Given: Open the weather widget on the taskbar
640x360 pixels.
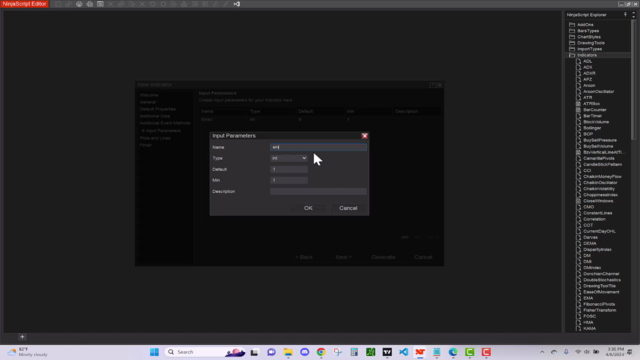Looking at the screenshot, I should pyautogui.click(x=28, y=352).
